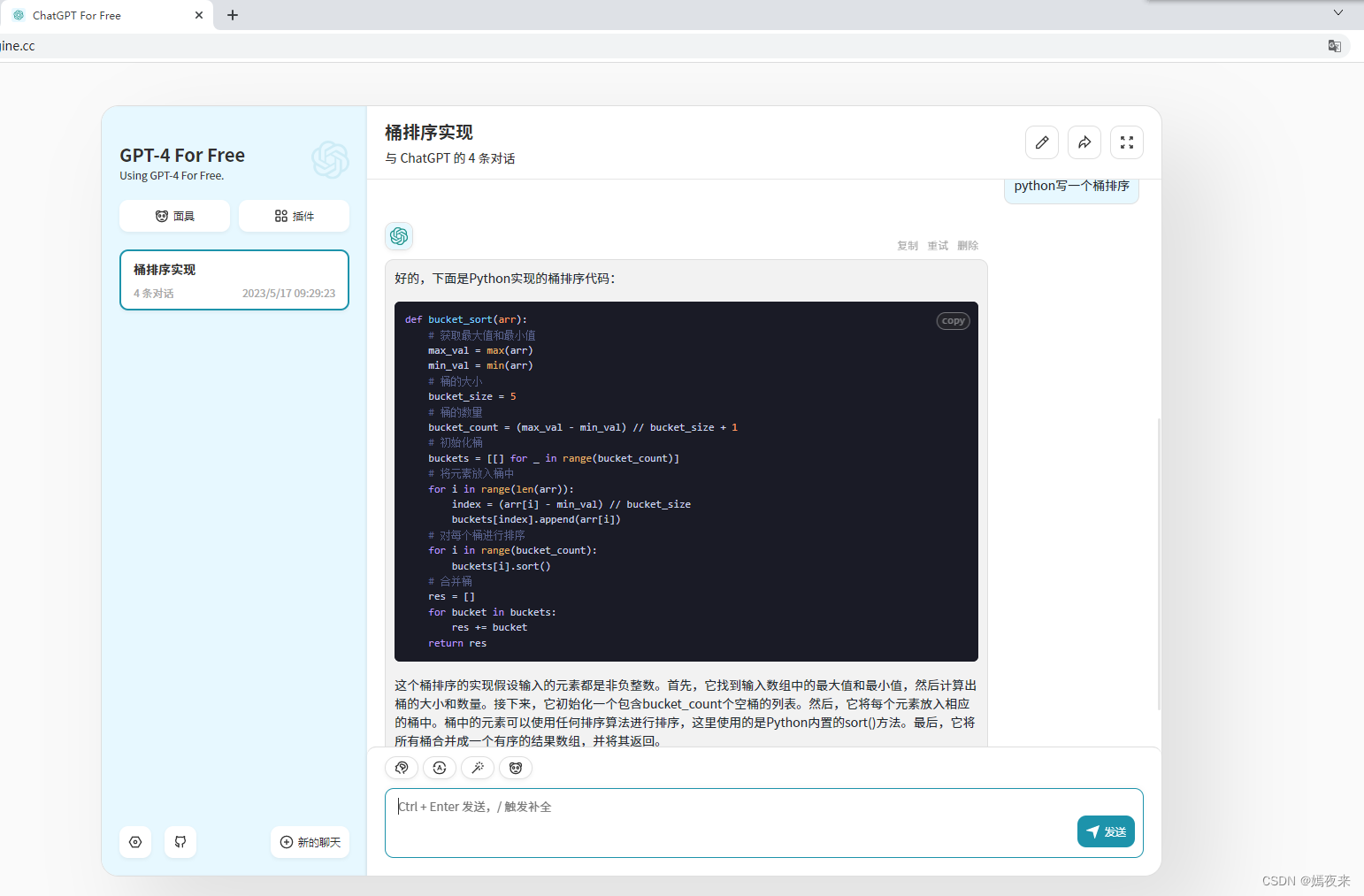Click the circular 'A' auto theme icon
Screen dimensions: 1364x896
(440, 768)
